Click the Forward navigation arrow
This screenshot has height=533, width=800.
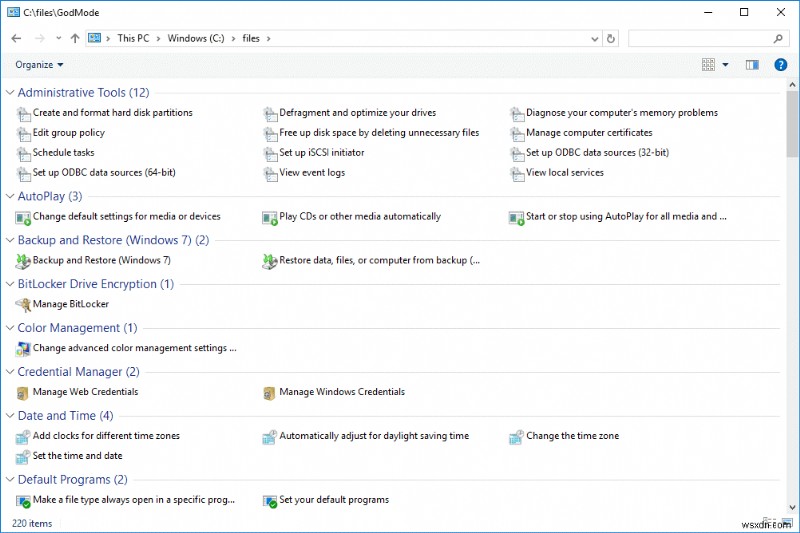(x=40, y=38)
